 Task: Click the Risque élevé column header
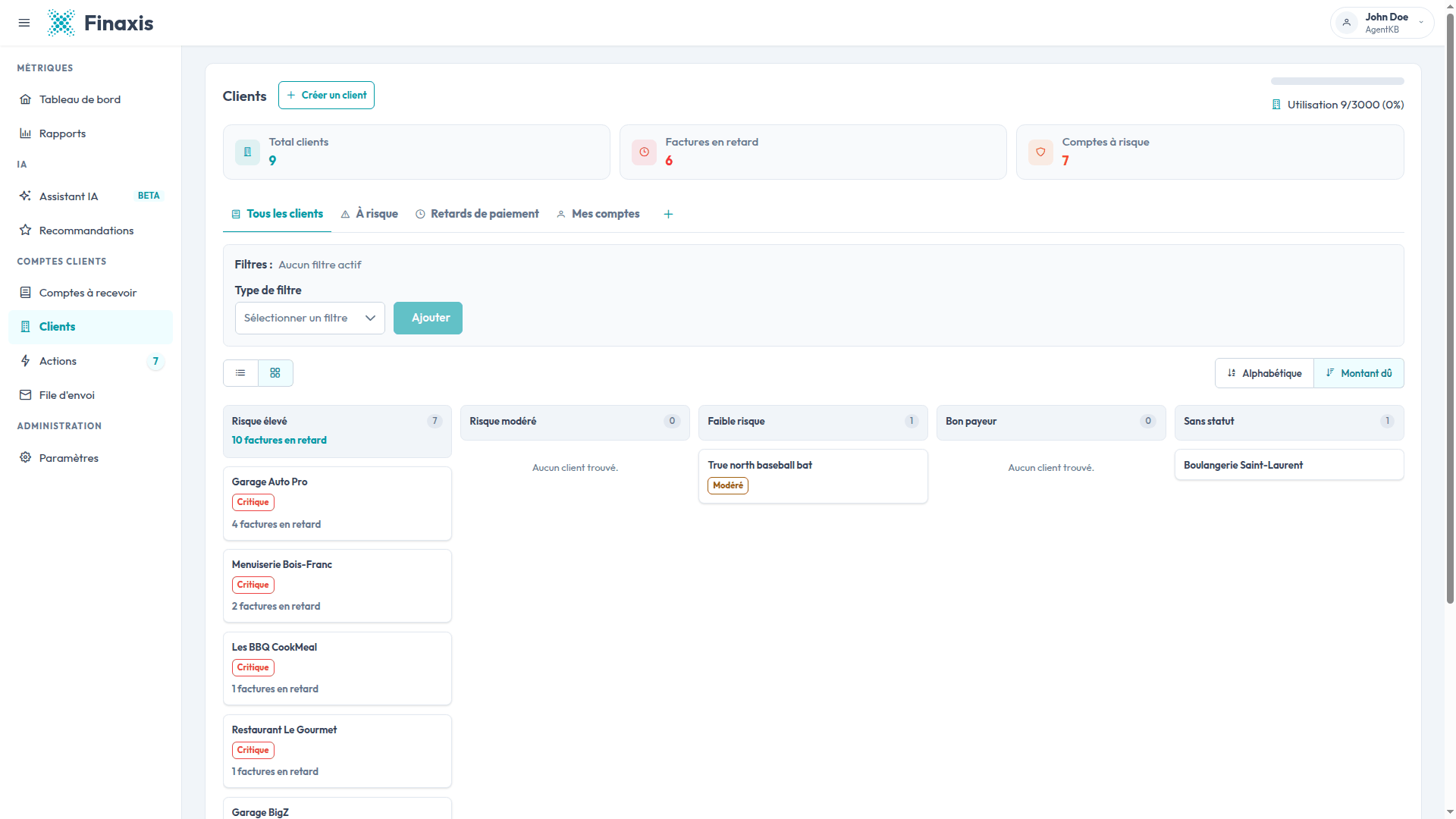point(337,431)
